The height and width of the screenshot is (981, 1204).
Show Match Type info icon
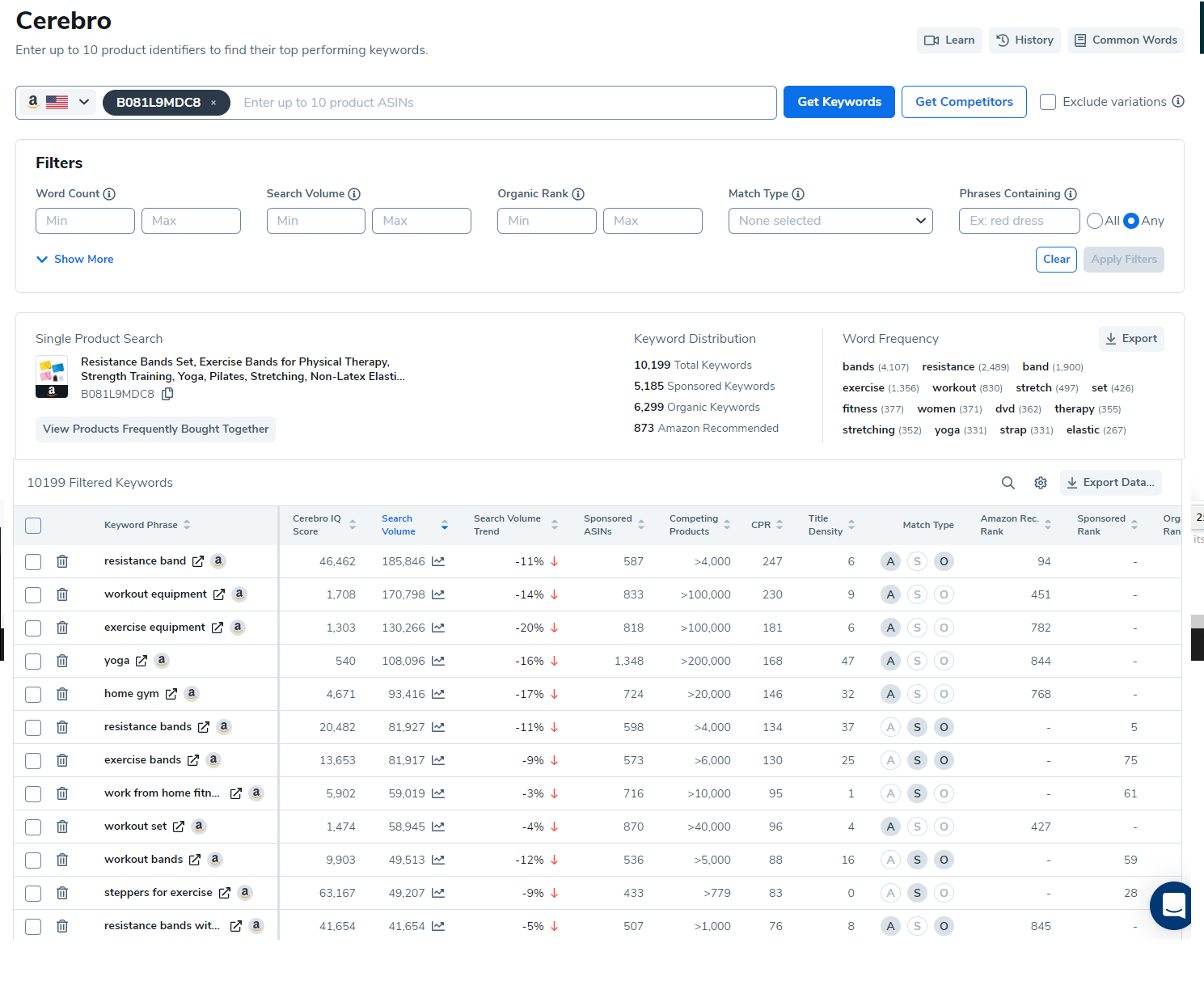[798, 194]
